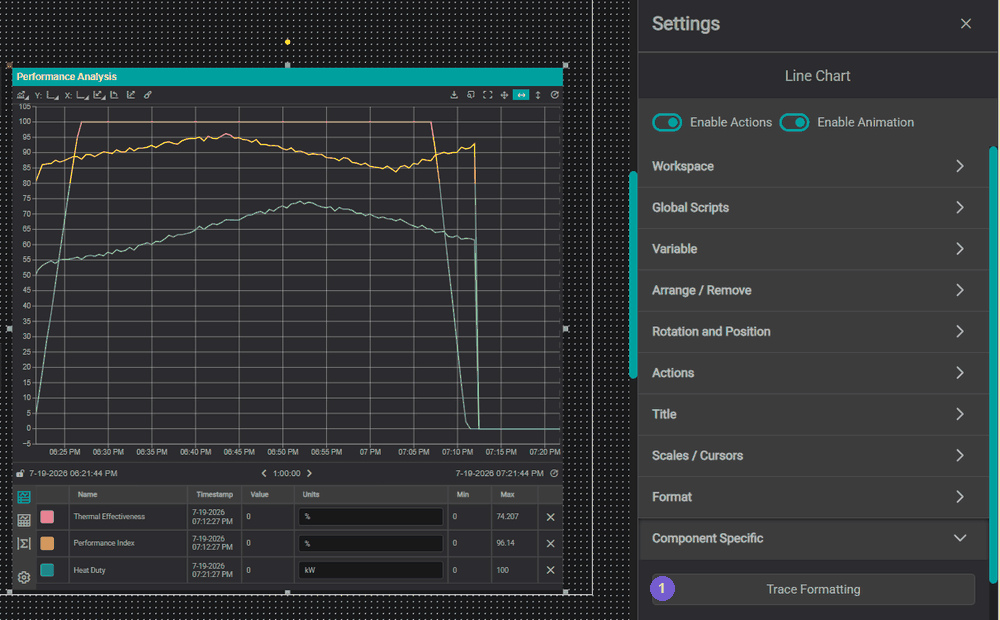Click the Trace Formatting button
Image resolution: width=1000 pixels, height=620 pixels.
(x=813, y=589)
